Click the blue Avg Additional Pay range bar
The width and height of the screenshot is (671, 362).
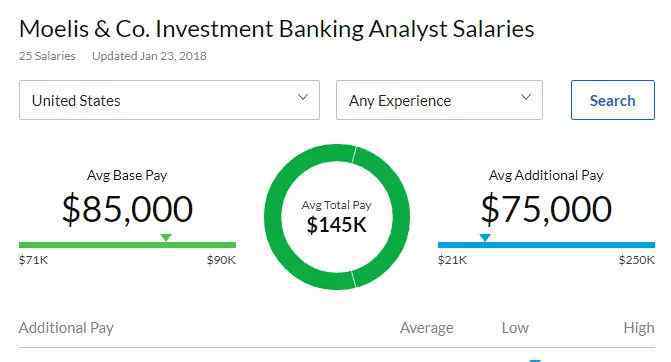tap(546, 245)
